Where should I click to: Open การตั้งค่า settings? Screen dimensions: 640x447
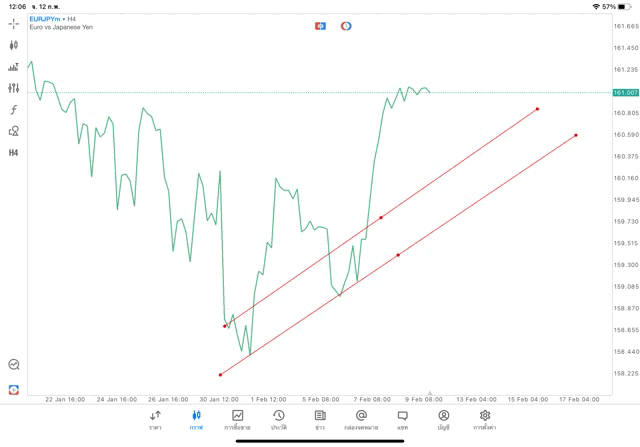pyautogui.click(x=484, y=420)
